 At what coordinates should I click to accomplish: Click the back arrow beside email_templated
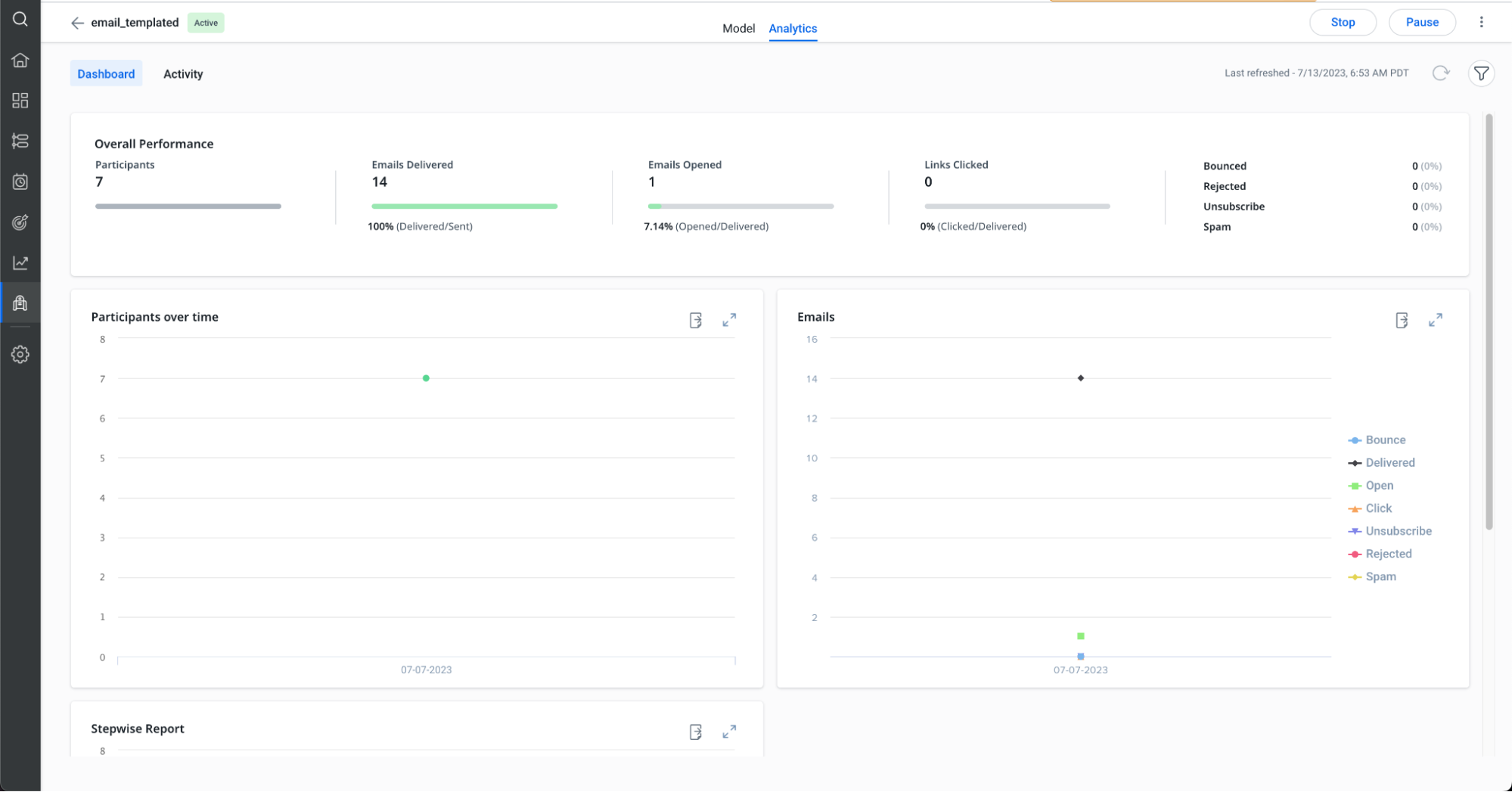(77, 23)
